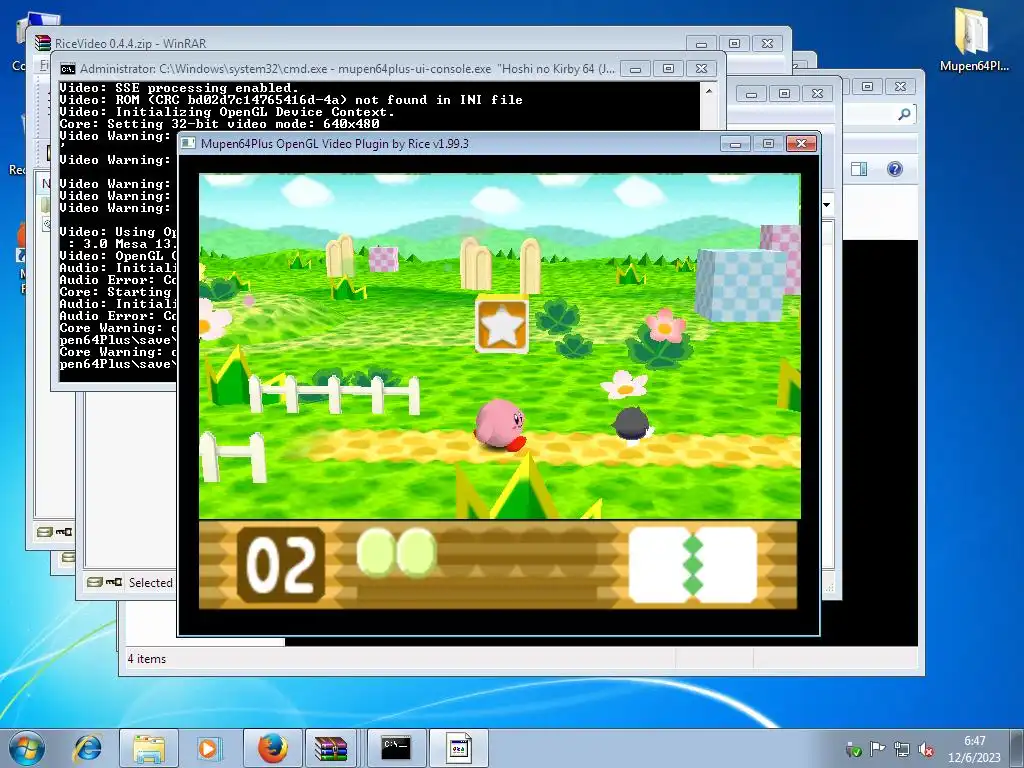Click the 'Core: Setting 32-bit video mode: 640x480' line
The width and height of the screenshot is (1024, 768).
[x=219, y=123]
